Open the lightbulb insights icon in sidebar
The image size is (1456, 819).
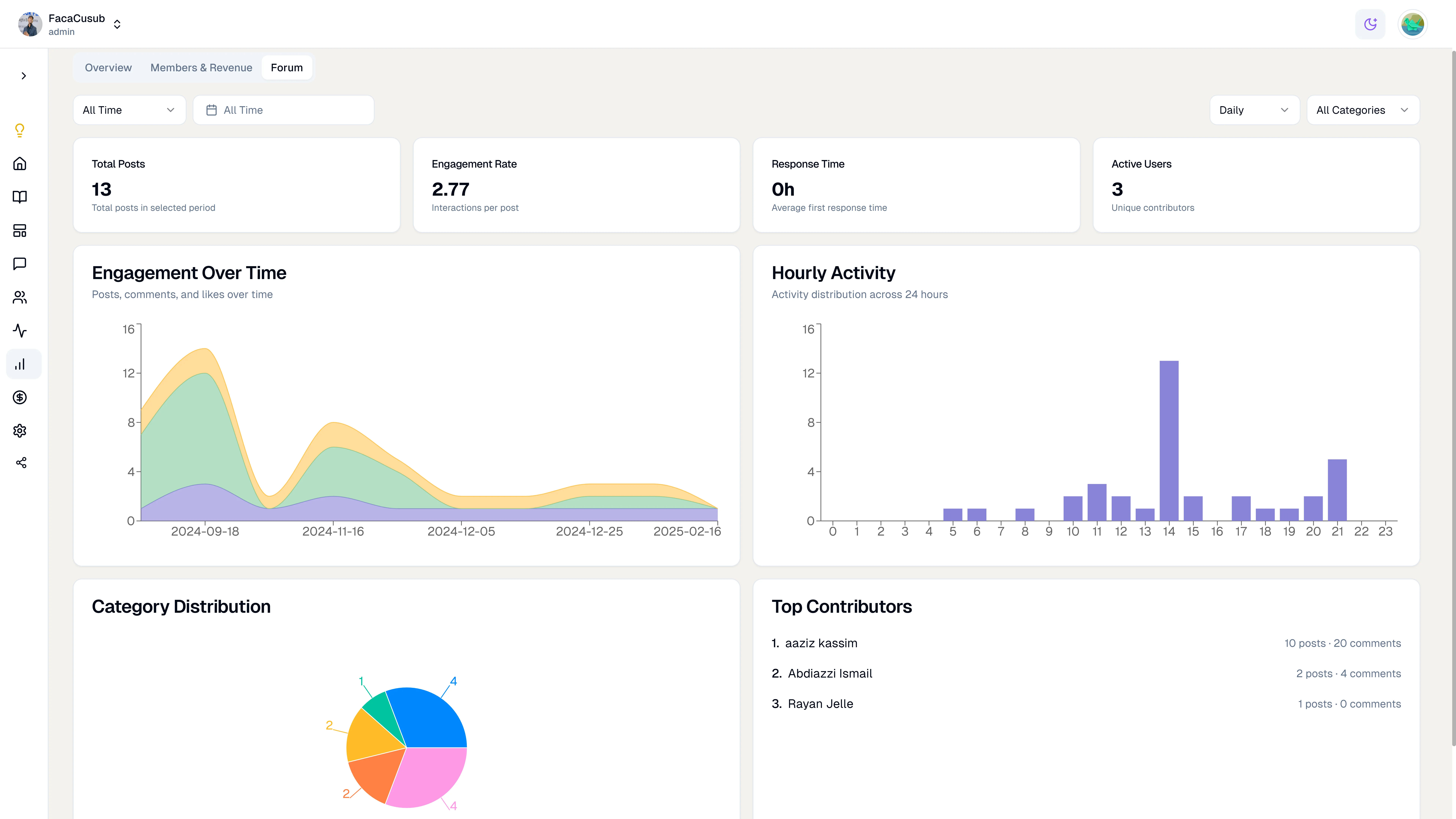(20, 131)
